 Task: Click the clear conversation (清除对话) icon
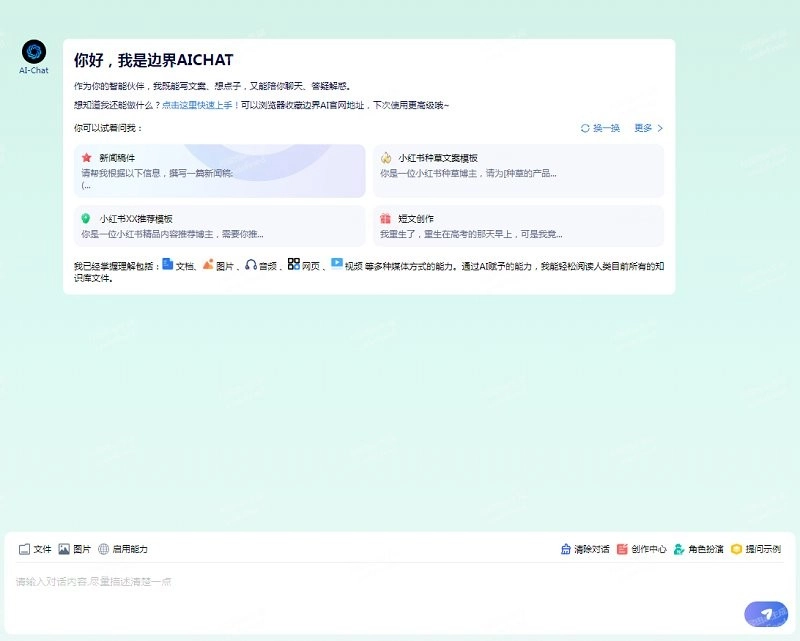coord(565,549)
